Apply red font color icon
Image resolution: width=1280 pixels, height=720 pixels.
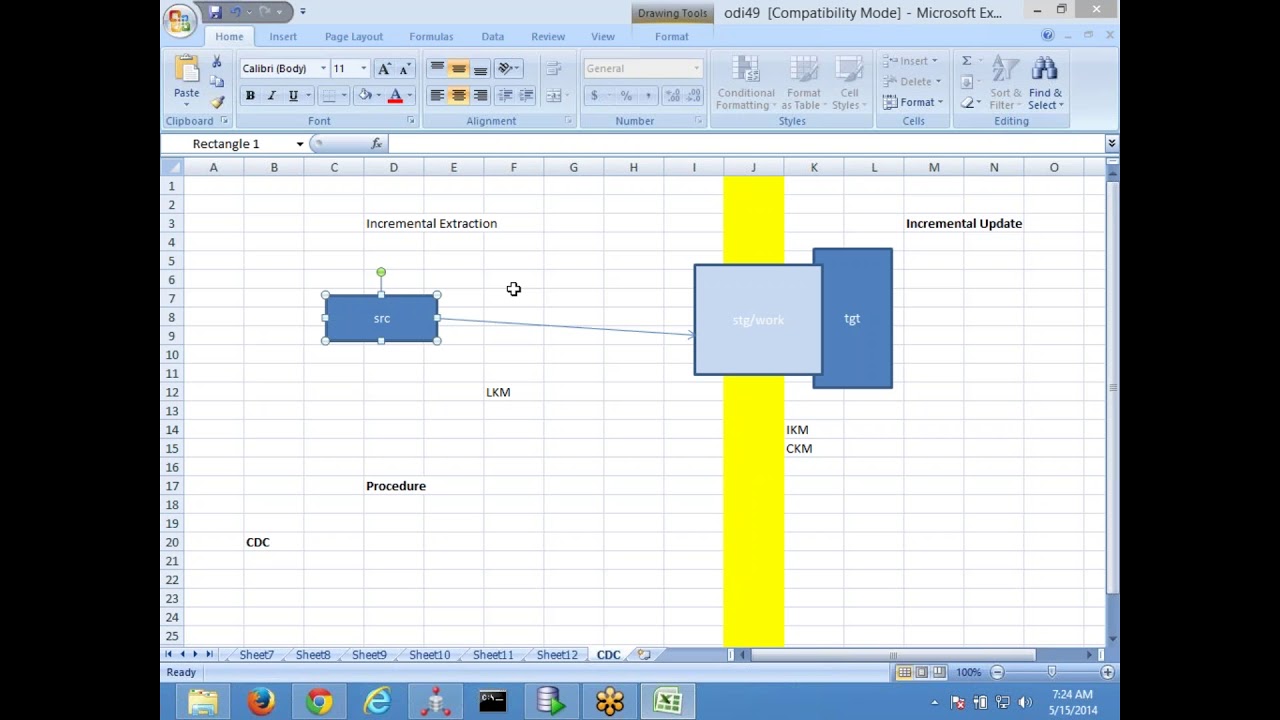[395, 95]
